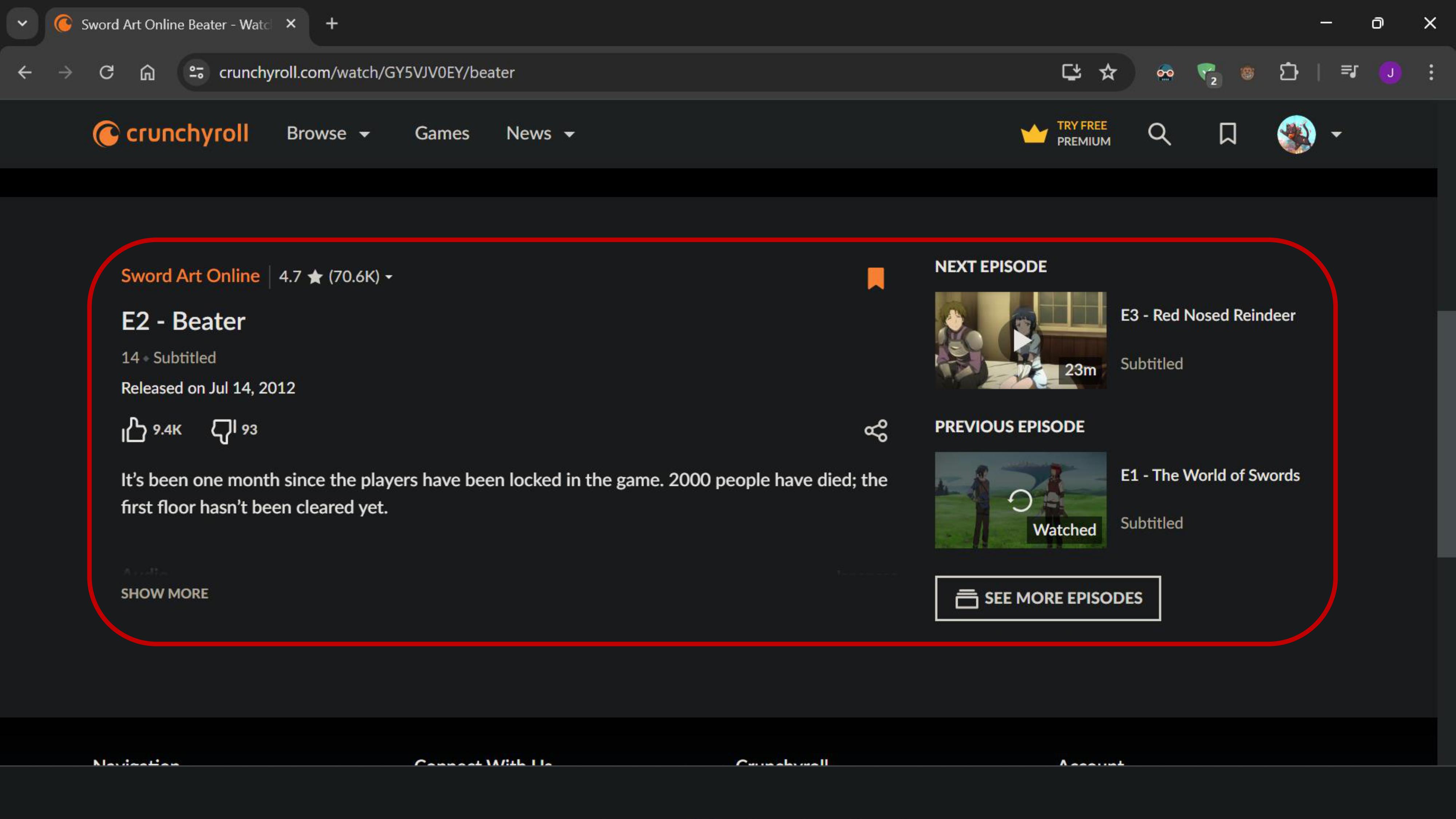Play E3 Red Nosed Reindeer thumbnail
The width and height of the screenshot is (1456, 819).
tap(1020, 340)
